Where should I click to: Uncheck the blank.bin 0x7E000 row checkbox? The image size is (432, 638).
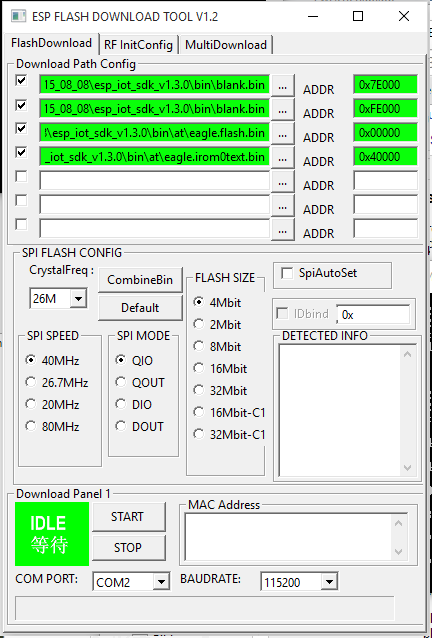21,80
